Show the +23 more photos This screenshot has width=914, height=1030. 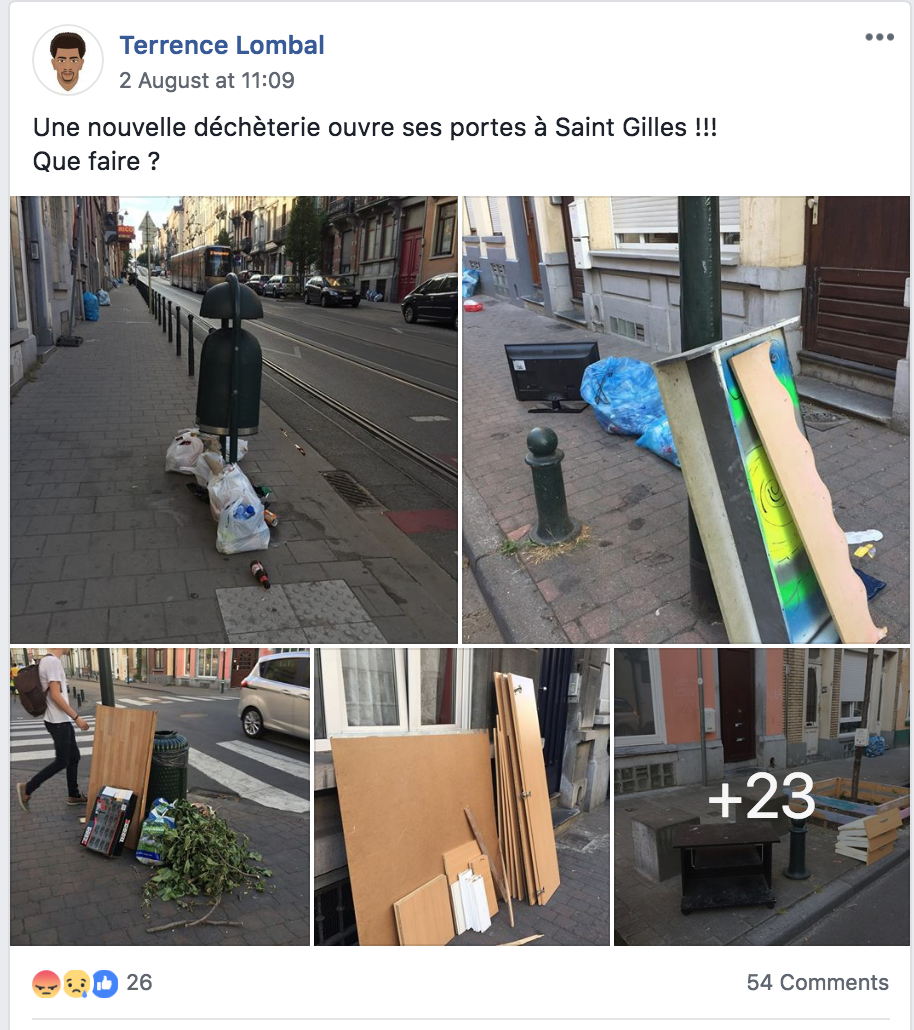[762, 797]
